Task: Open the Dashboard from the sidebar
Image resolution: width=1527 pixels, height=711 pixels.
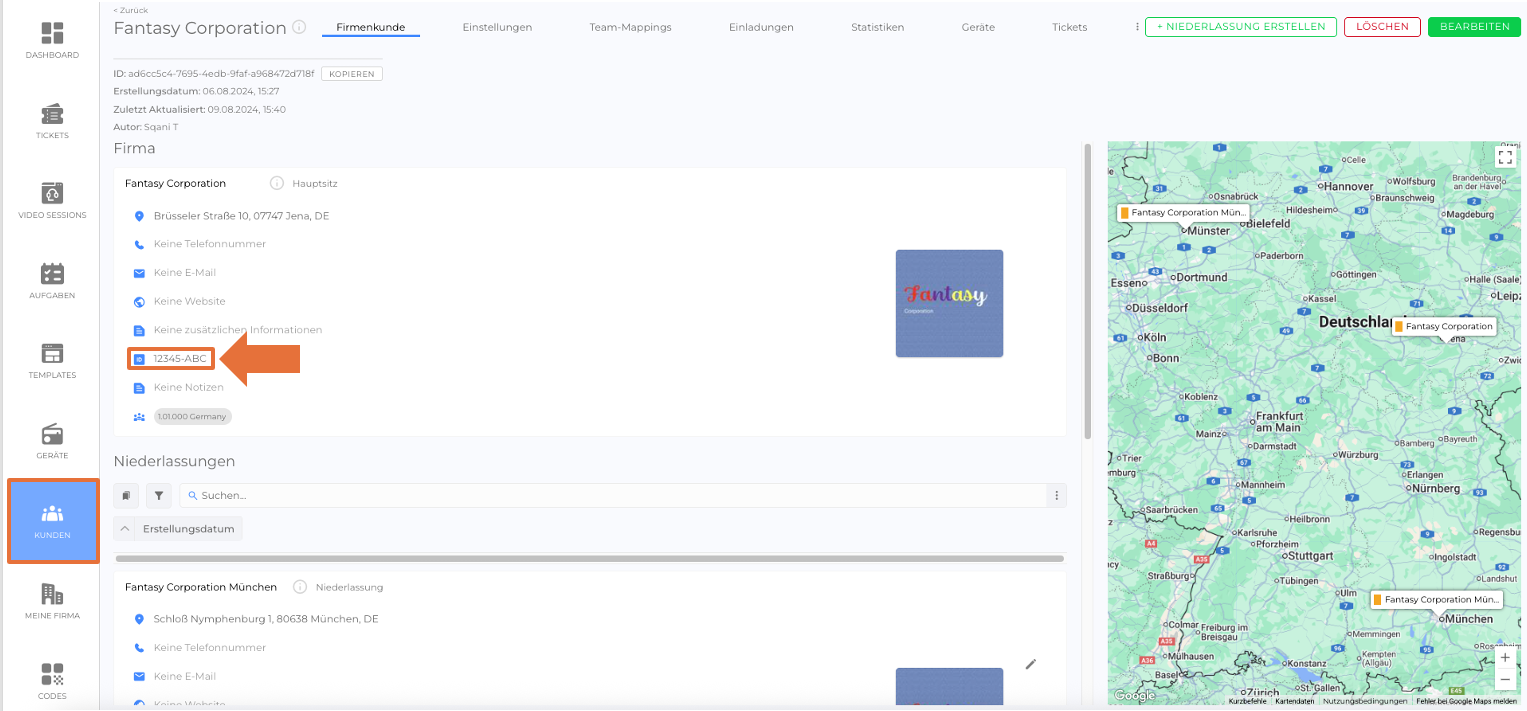Action: [x=52, y=40]
